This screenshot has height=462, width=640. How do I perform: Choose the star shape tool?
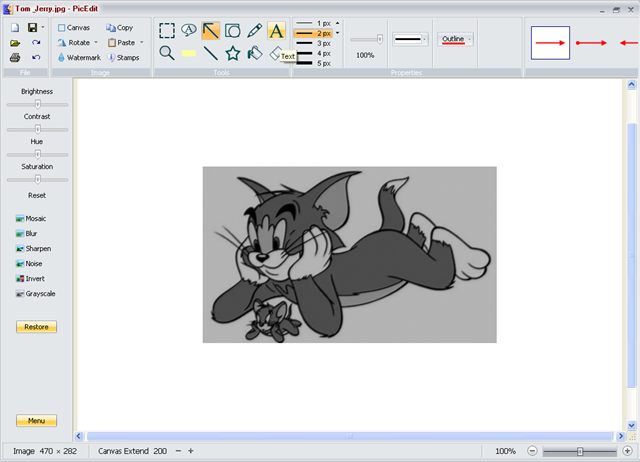click(233, 53)
